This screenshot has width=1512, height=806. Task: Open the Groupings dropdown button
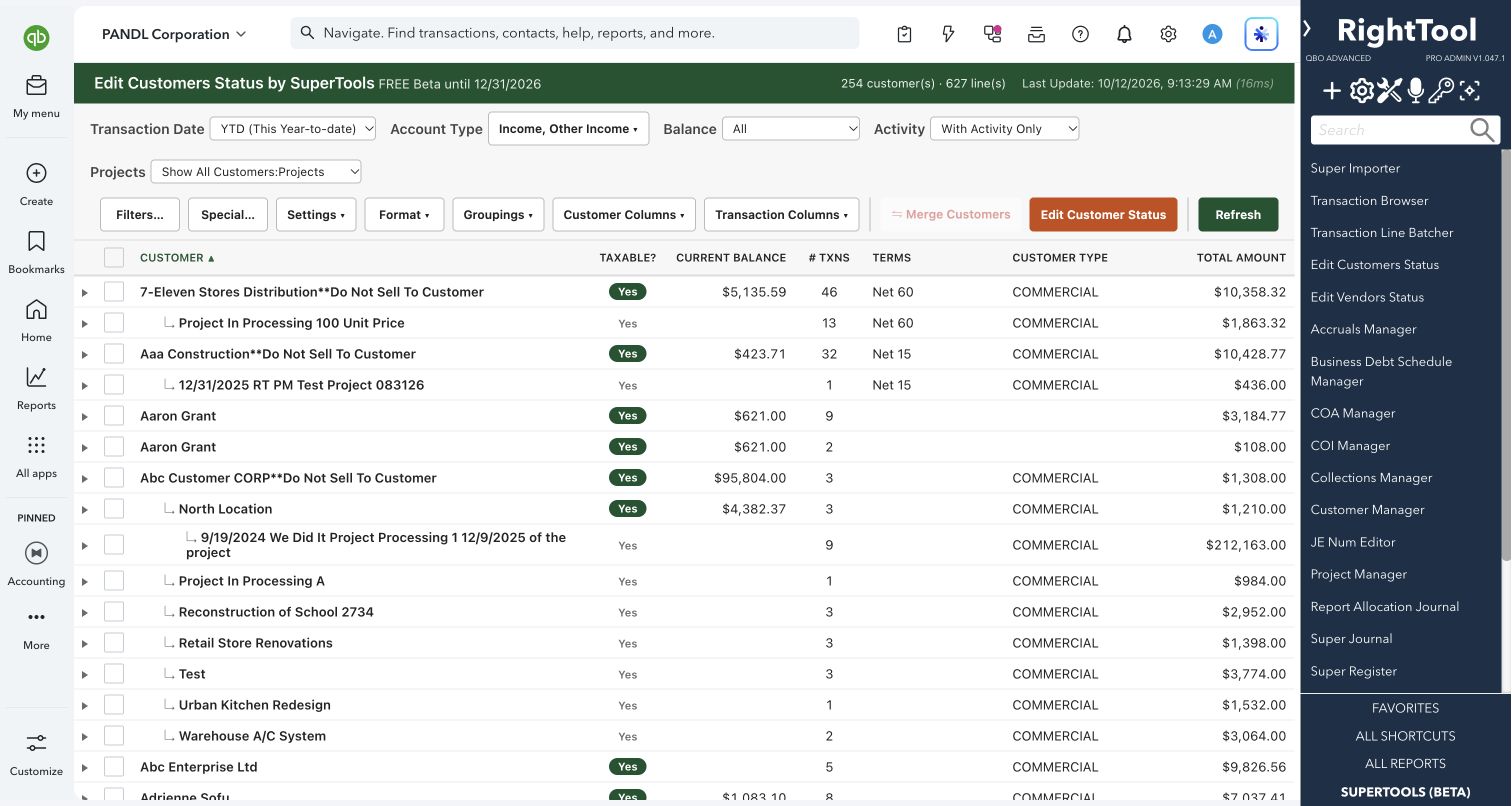(x=498, y=214)
